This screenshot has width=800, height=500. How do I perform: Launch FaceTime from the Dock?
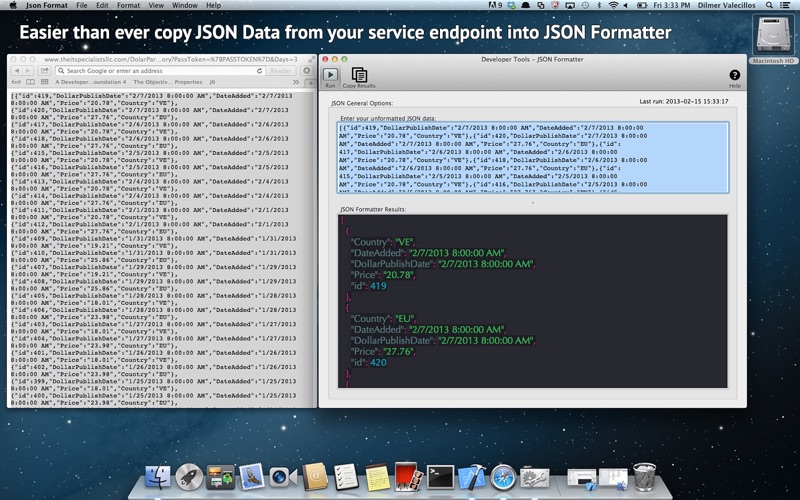(x=283, y=477)
